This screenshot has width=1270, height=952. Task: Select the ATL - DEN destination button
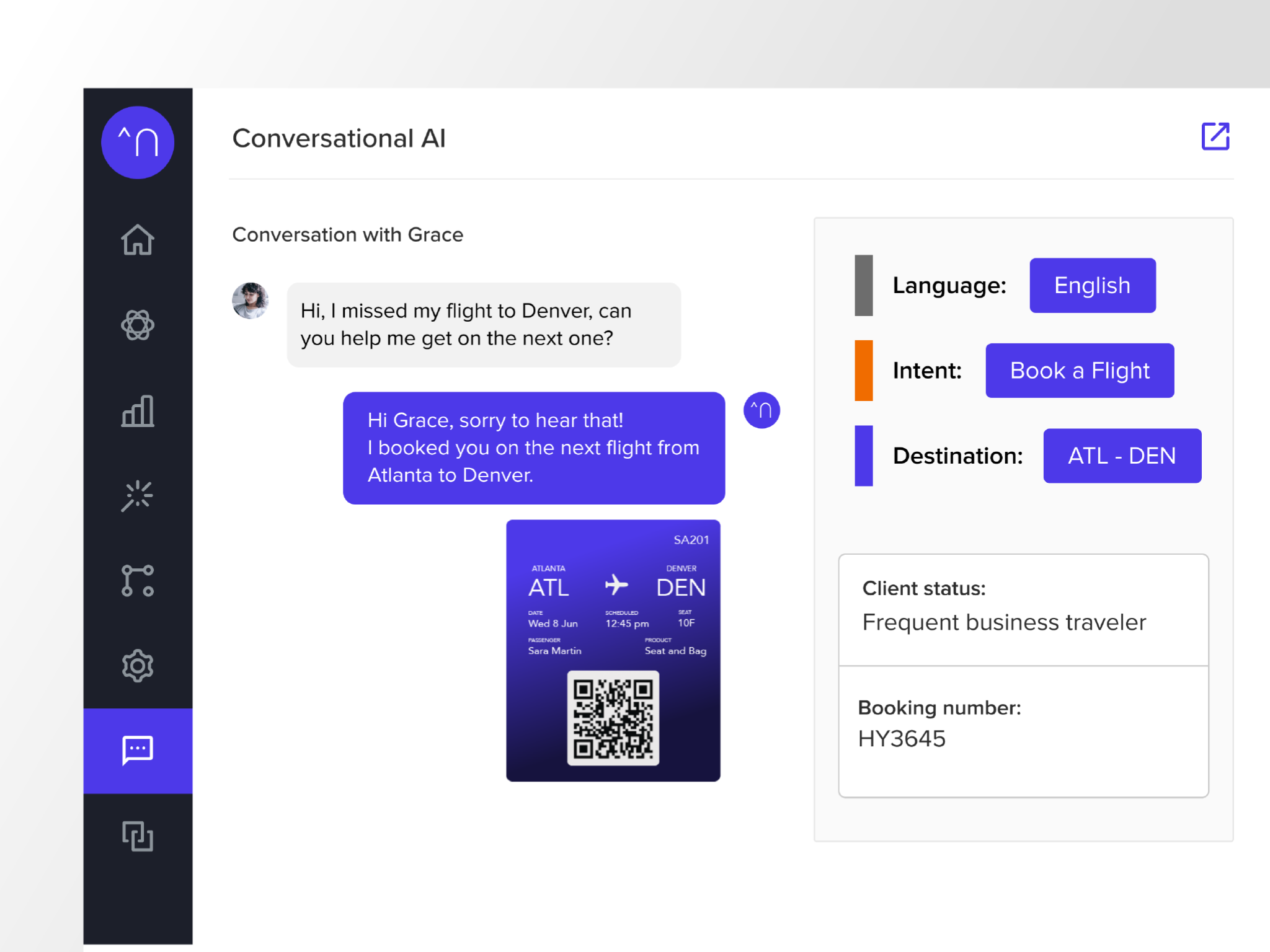1121,456
